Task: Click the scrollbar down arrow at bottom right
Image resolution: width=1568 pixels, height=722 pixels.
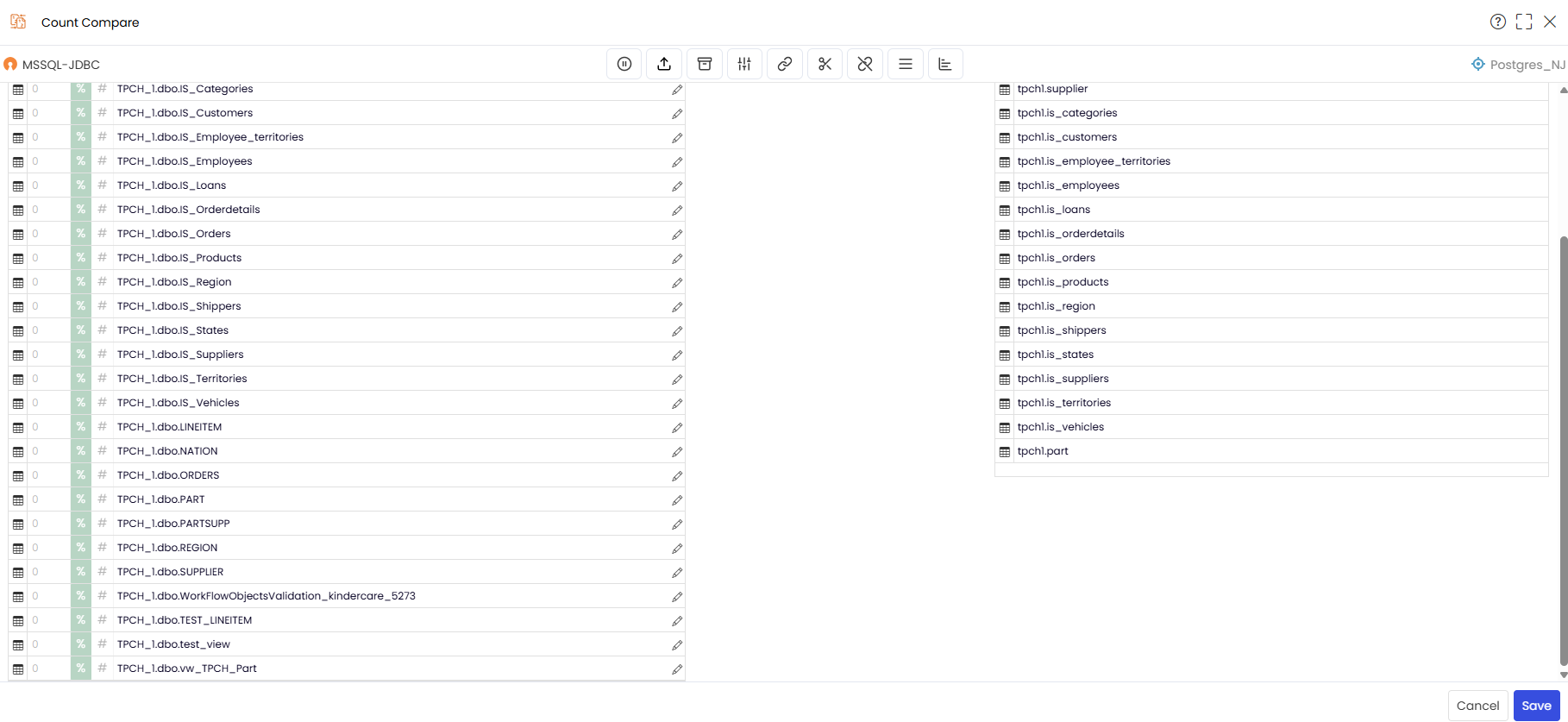Action: click(x=1563, y=675)
